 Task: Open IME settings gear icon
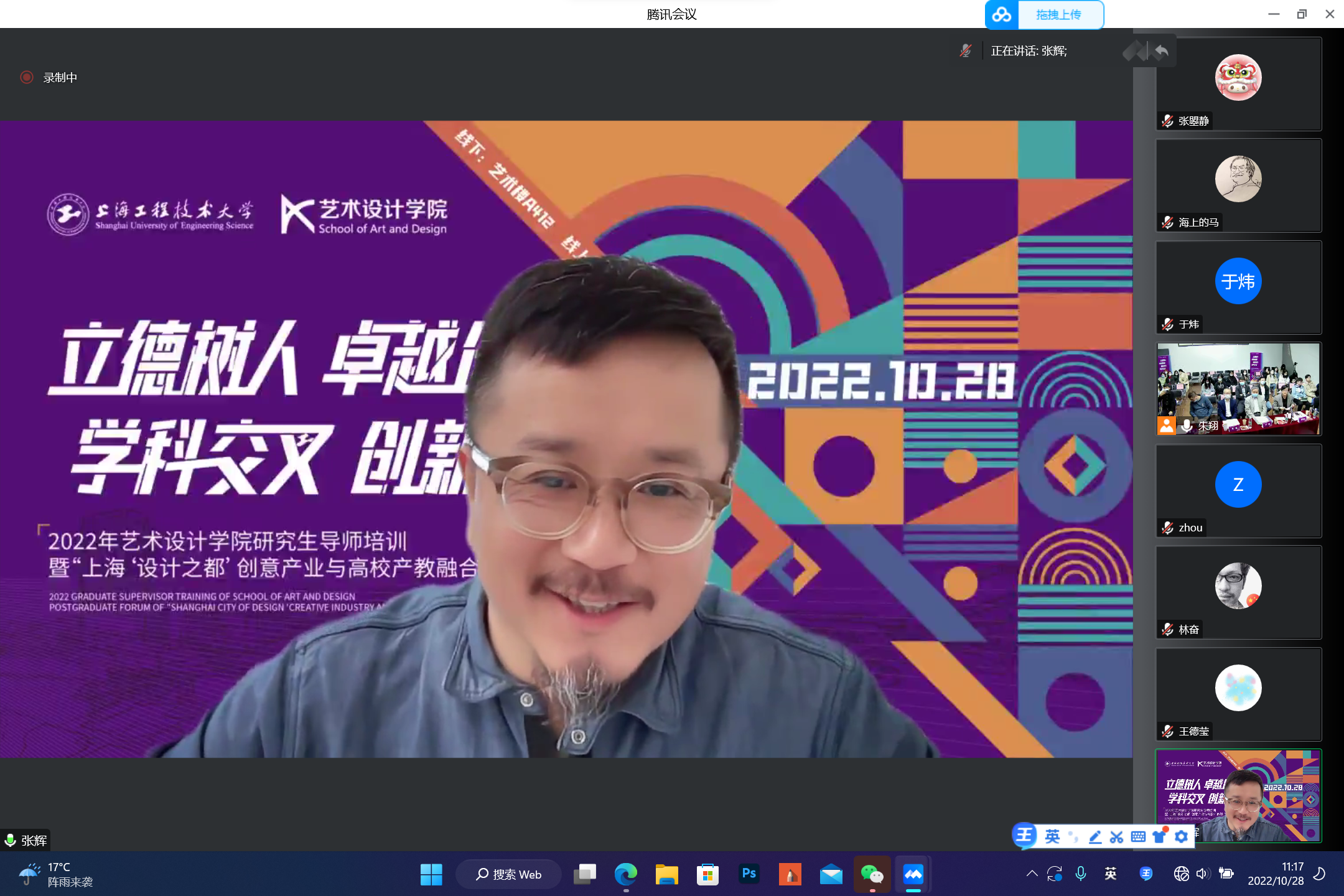[x=1181, y=837]
